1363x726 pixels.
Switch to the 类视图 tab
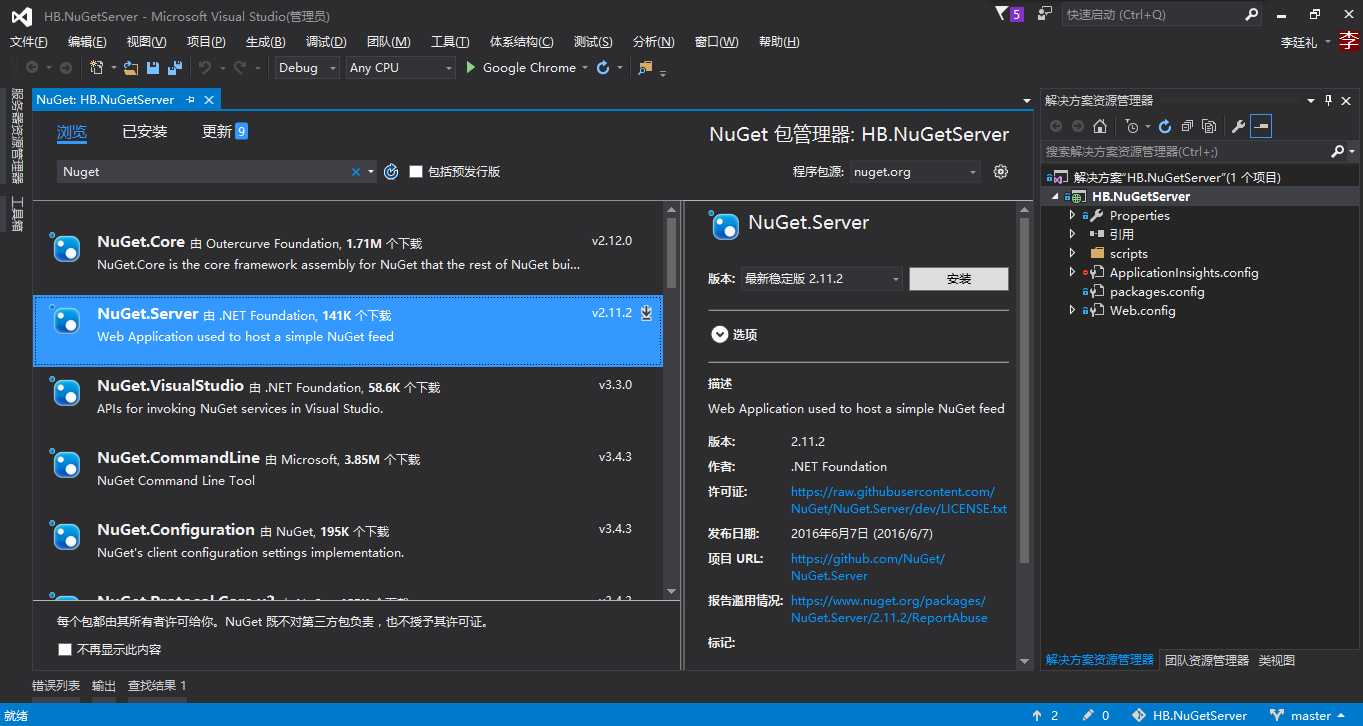1276,660
